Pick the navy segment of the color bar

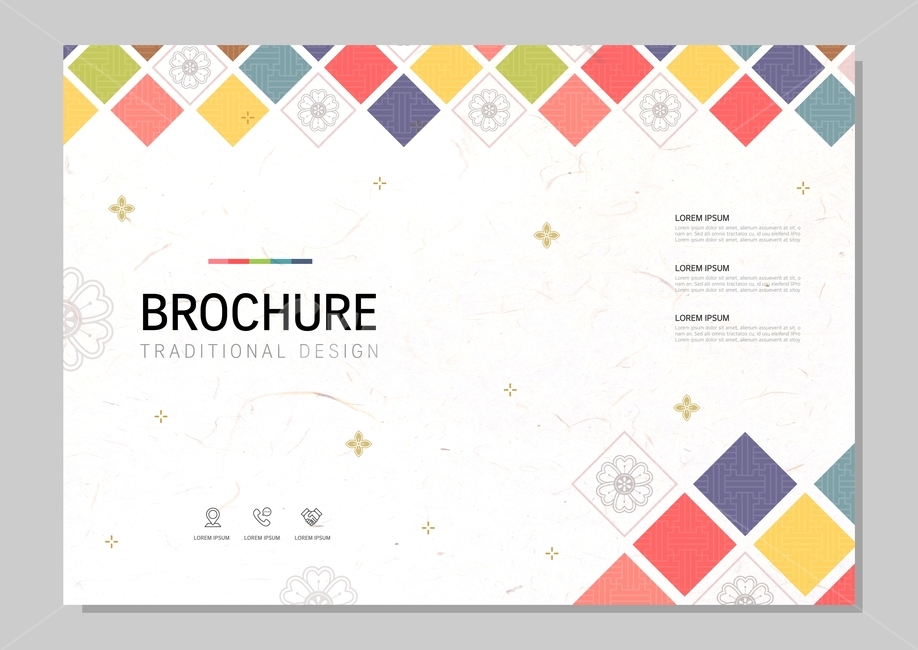pos(302,261)
